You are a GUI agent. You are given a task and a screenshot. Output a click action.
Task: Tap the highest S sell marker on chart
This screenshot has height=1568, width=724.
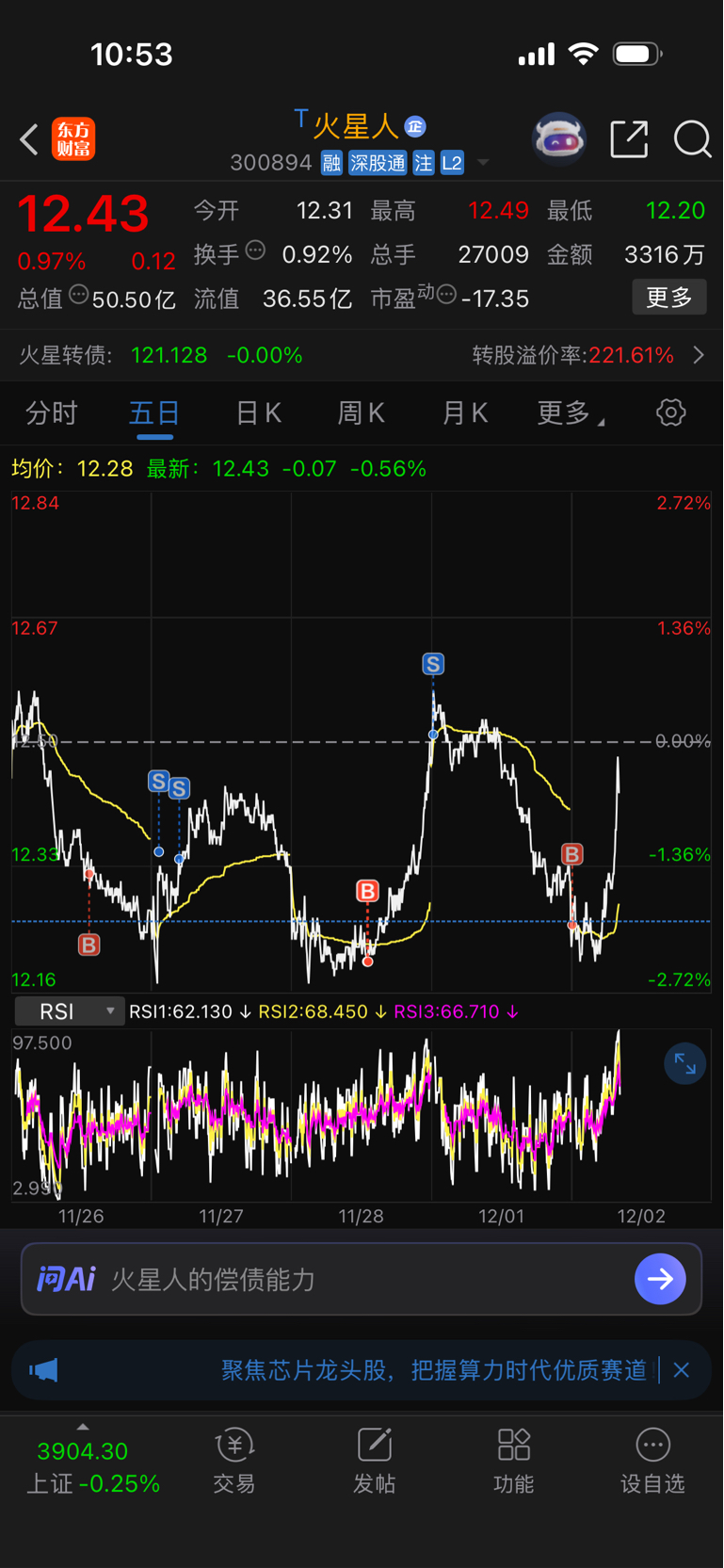[433, 664]
